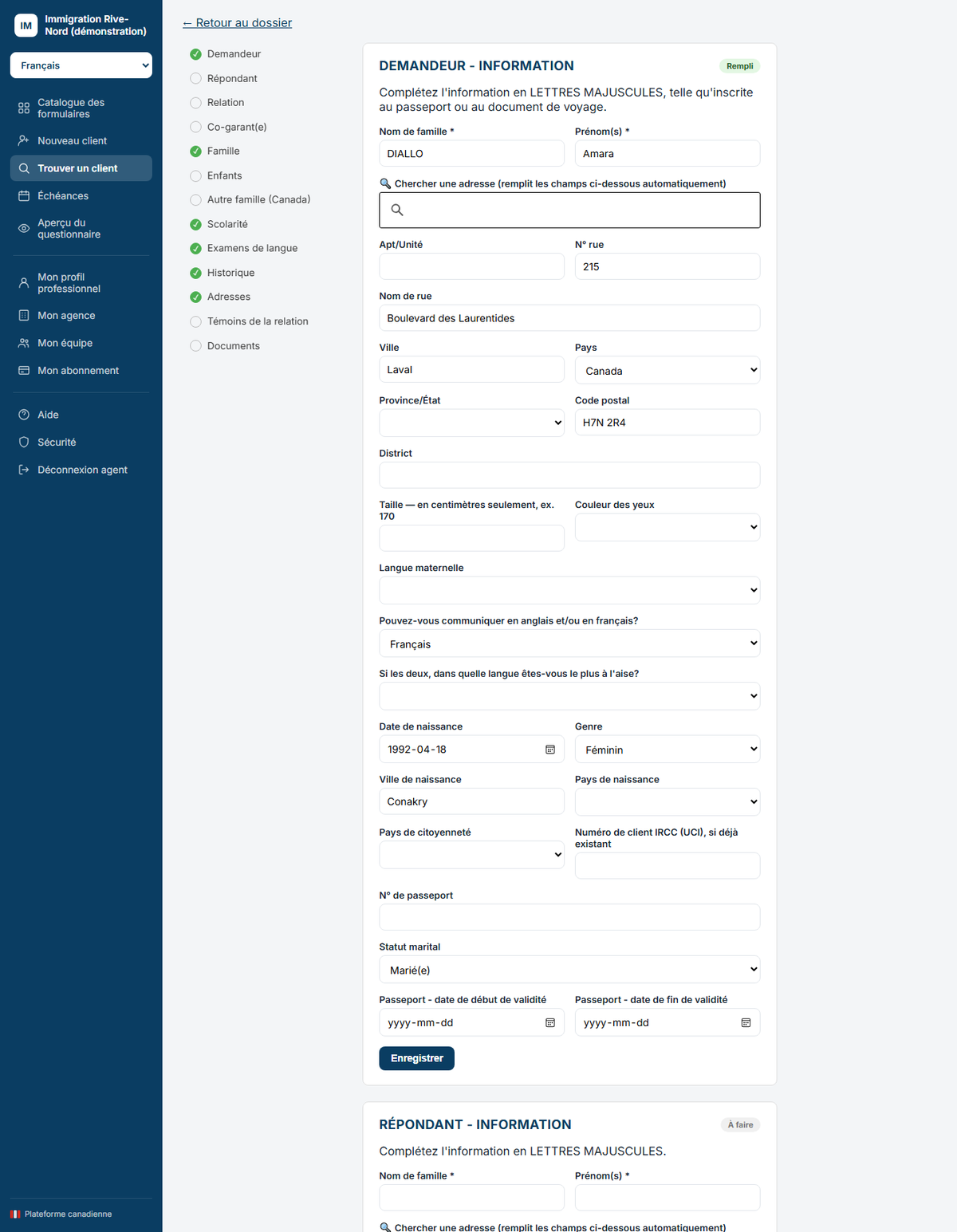Open the langue le plus à l'aise dropdown
This screenshot has width=957, height=1232.
pos(569,696)
